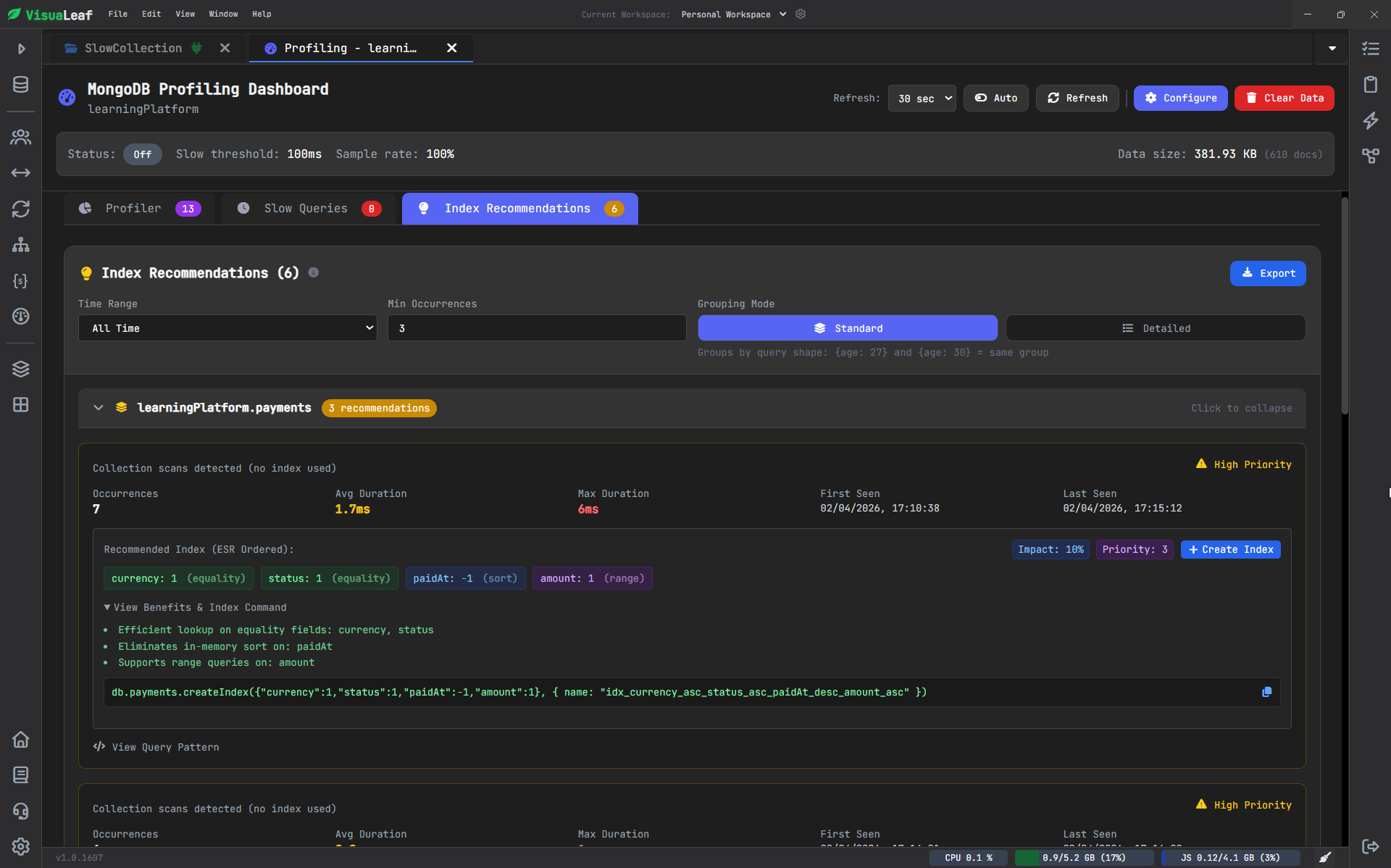
Task: Click the vertical scrollbar of the dashboard
Action: (1345, 304)
